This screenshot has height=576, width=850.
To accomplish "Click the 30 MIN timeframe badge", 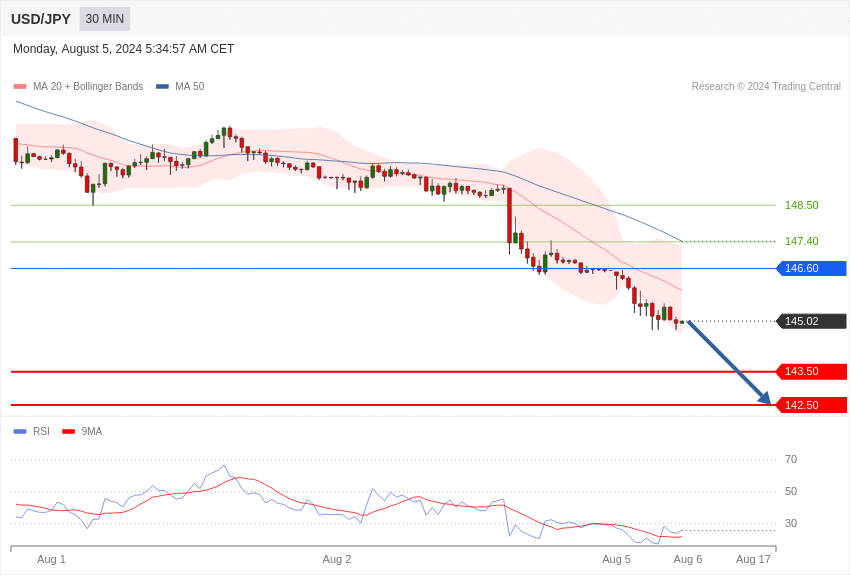I will (105, 19).
